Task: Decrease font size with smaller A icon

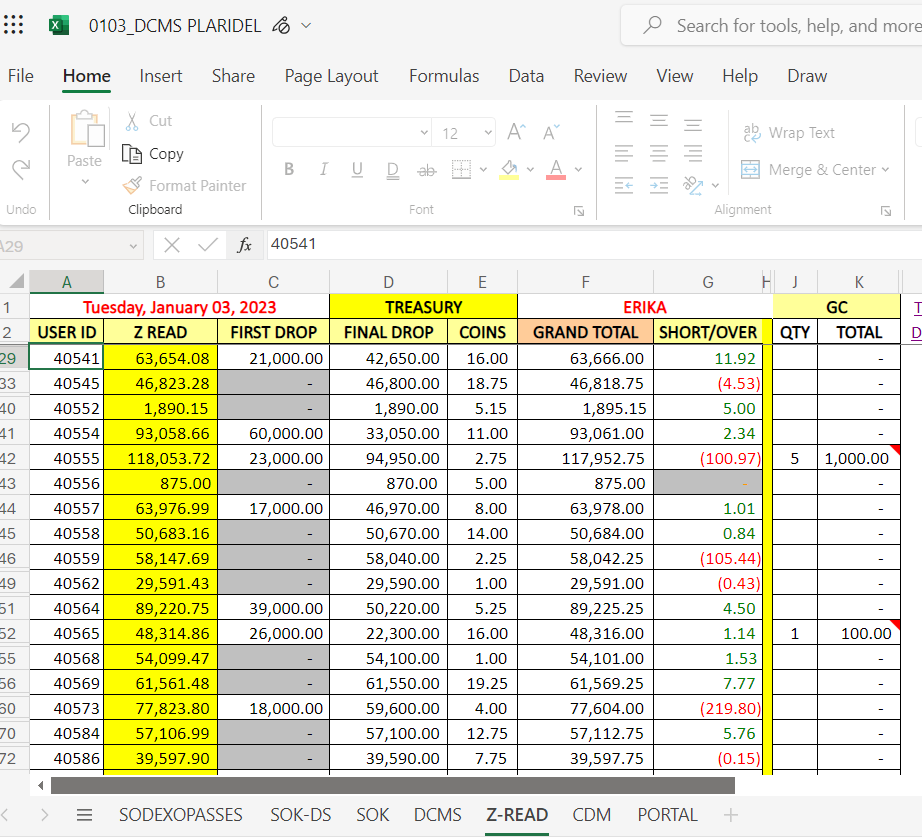Action: pos(551,133)
